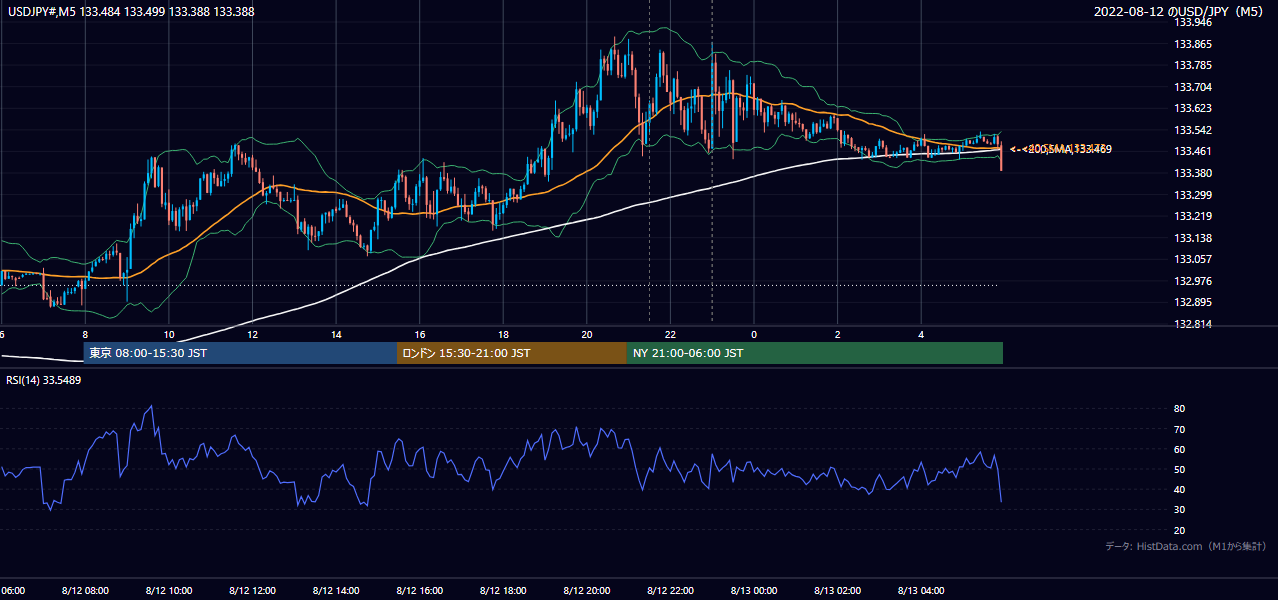Select price label 133.785
The height and width of the screenshot is (600, 1278).
tap(1194, 66)
